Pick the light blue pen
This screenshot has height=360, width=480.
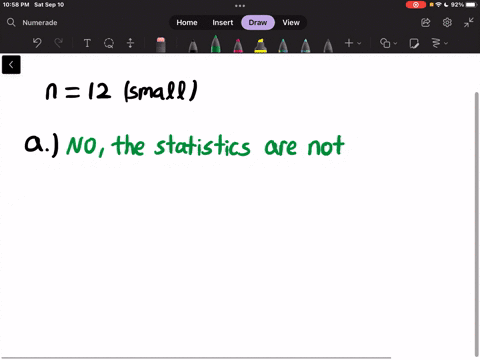tap(305, 46)
